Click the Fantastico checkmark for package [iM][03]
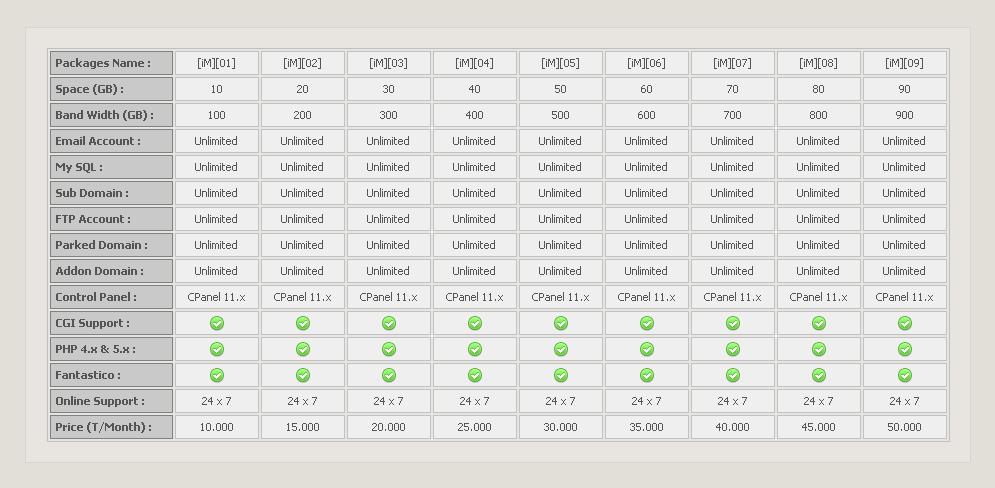Viewport: 995px width, 488px height. click(389, 375)
